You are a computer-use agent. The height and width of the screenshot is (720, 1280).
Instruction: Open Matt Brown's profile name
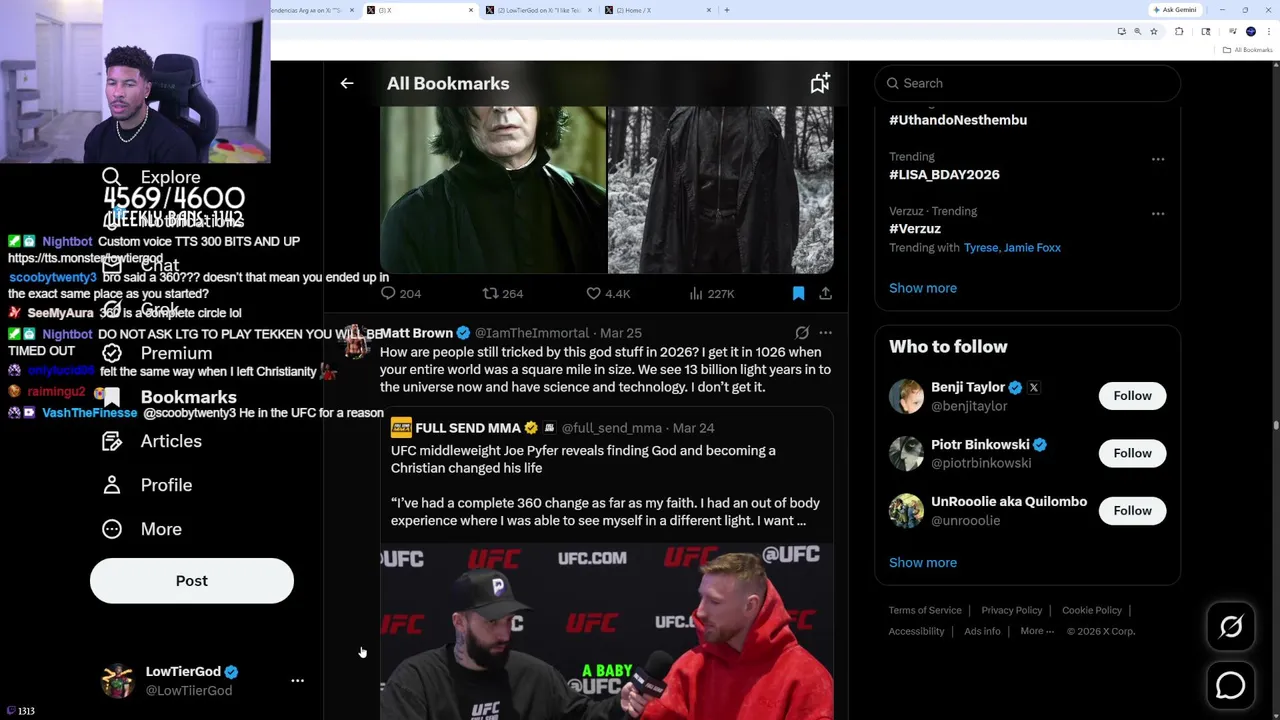pyautogui.click(x=416, y=333)
